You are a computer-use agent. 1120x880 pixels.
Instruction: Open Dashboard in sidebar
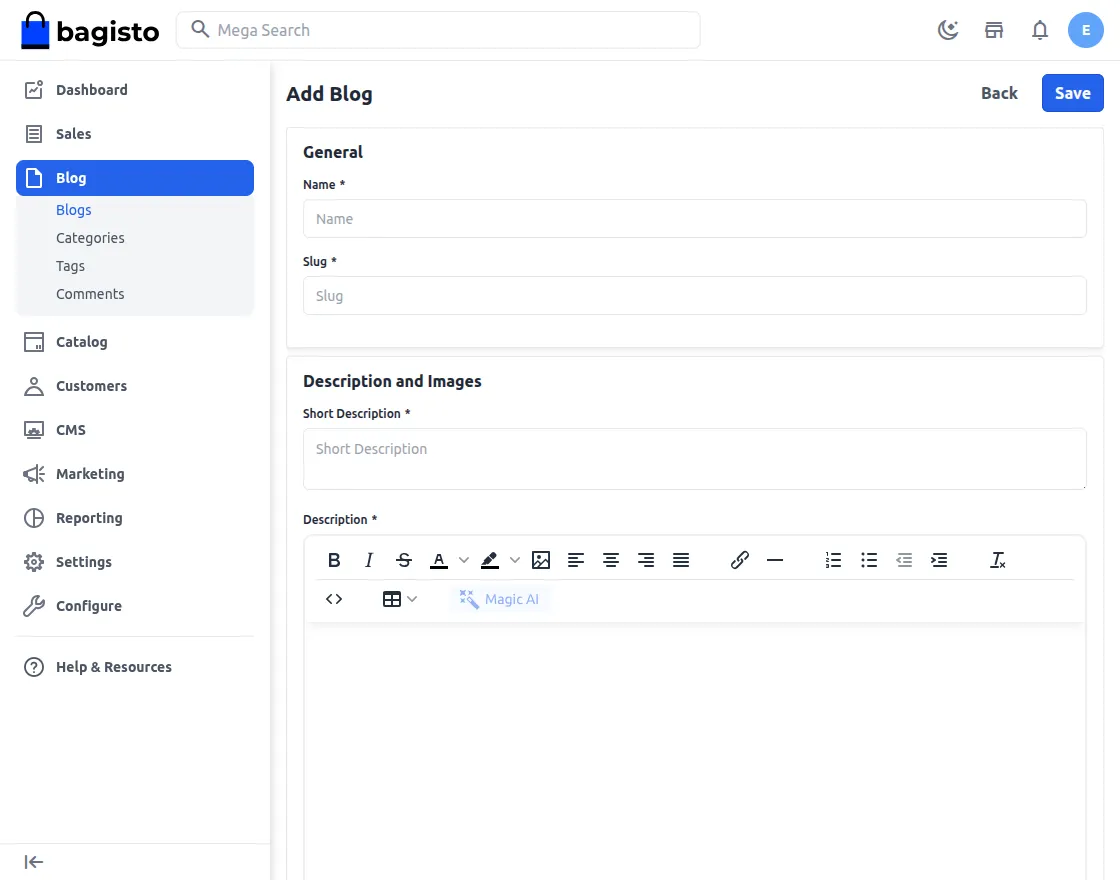pyautogui.click(x=134, y=90)
